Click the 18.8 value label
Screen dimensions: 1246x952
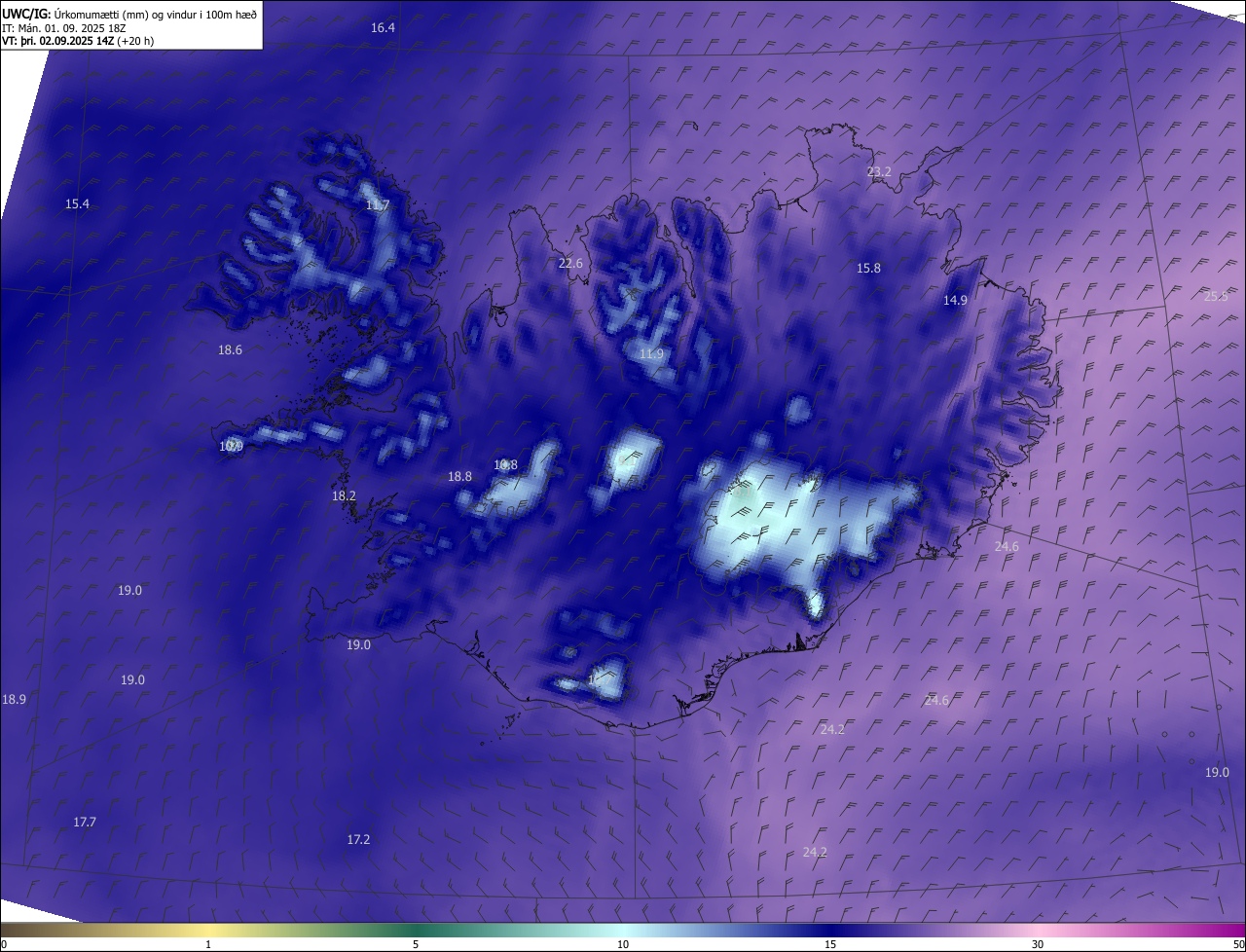[459, 477]
